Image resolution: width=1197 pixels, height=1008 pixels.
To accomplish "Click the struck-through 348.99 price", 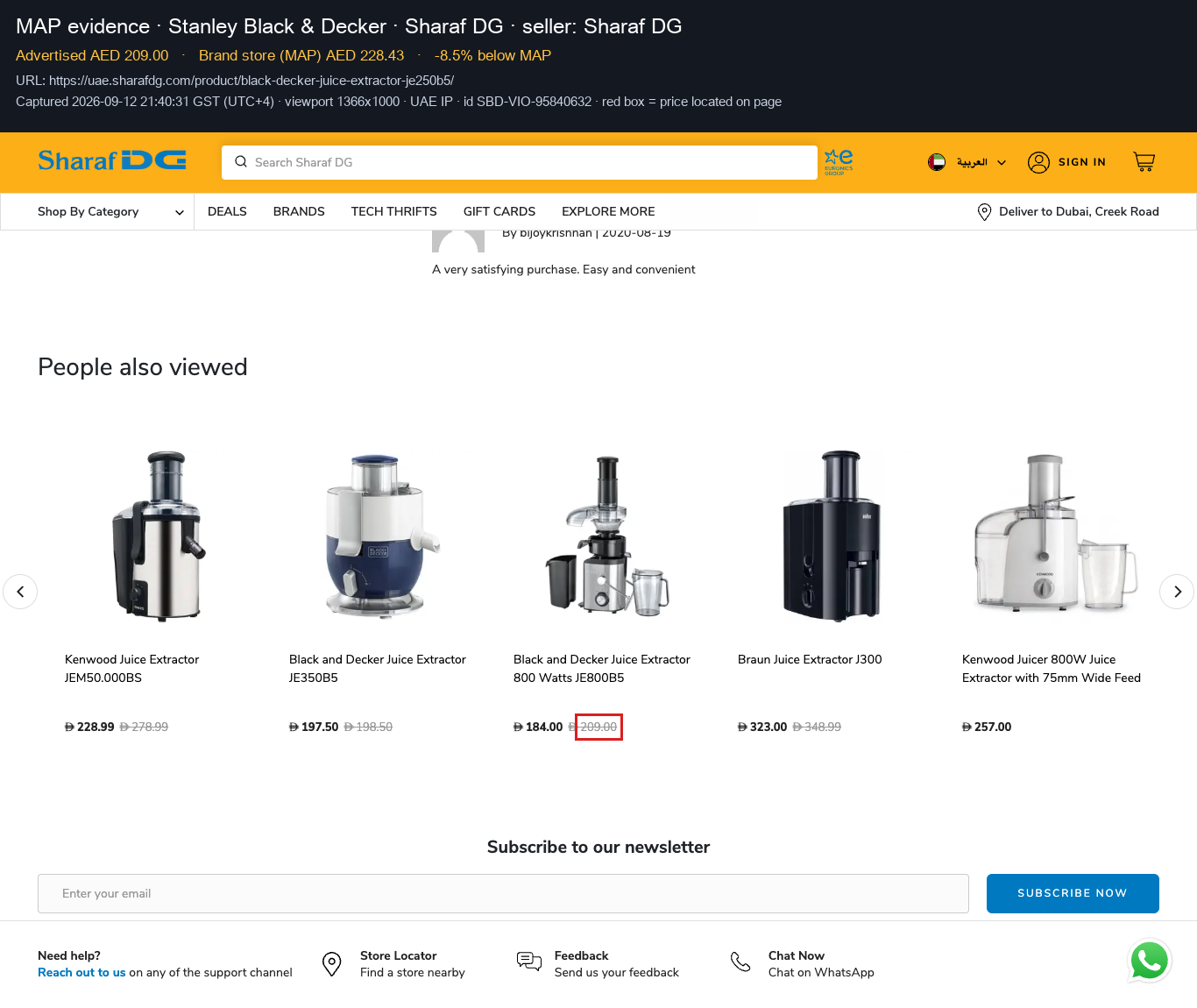I will pyautogui.click(x=817, y=728).
